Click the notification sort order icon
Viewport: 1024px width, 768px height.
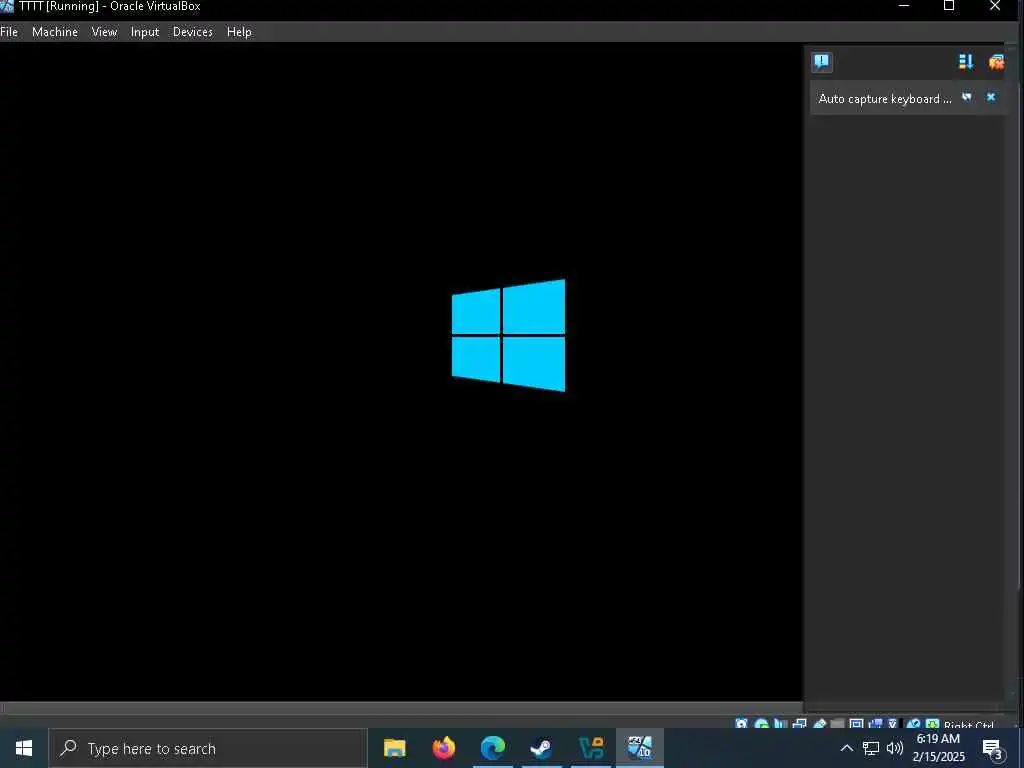tap(966, 61)
